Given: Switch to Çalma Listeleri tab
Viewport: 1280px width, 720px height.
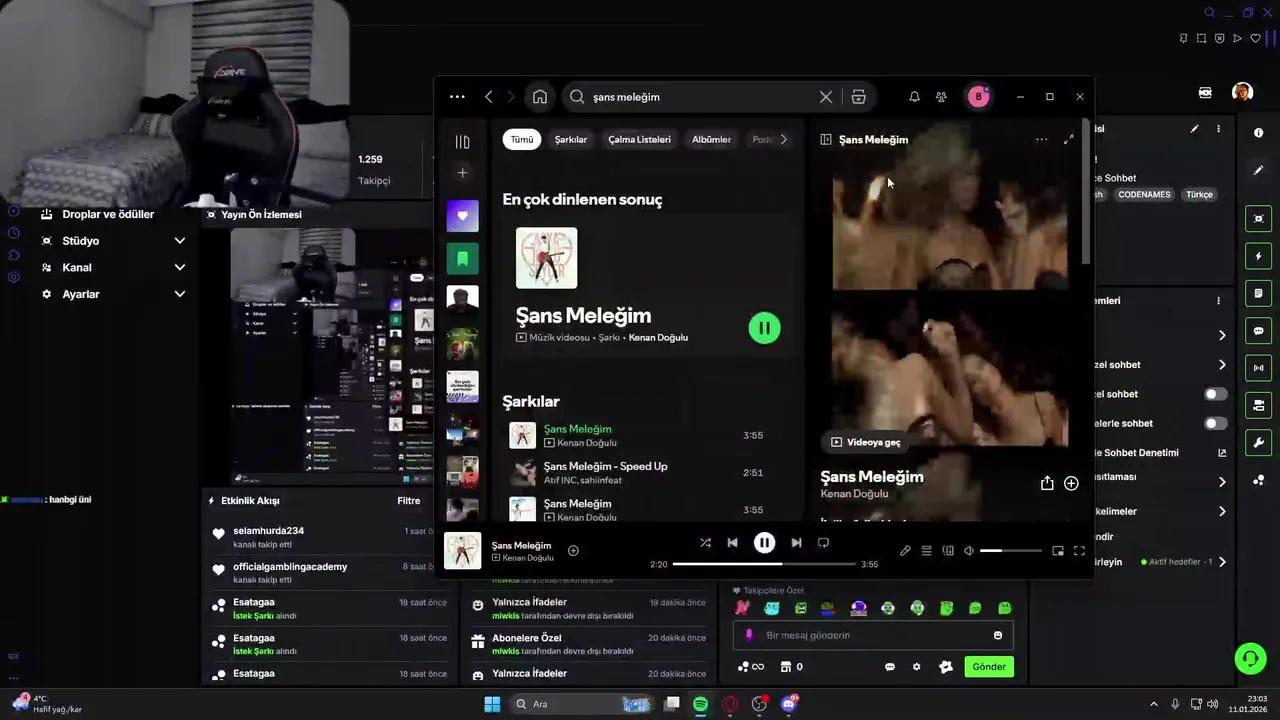Looking at the screenshot, I should coord(639,140).
